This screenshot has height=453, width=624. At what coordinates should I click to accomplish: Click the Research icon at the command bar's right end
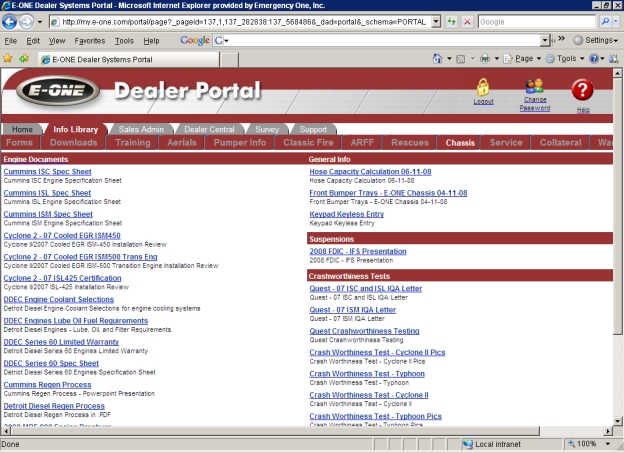pyautogui.click(x=613, y=59)
